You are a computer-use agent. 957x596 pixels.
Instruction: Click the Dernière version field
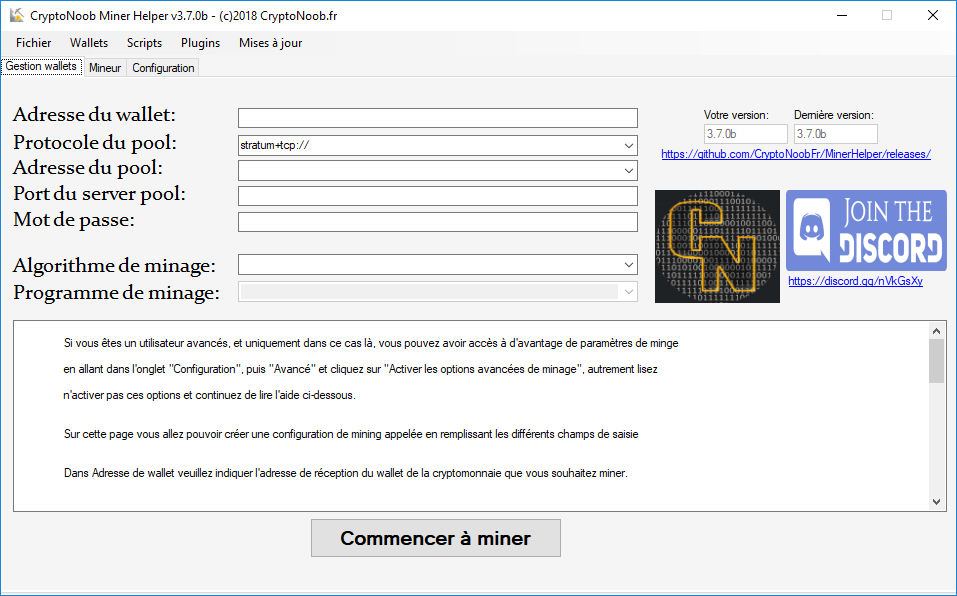point(836,134)
